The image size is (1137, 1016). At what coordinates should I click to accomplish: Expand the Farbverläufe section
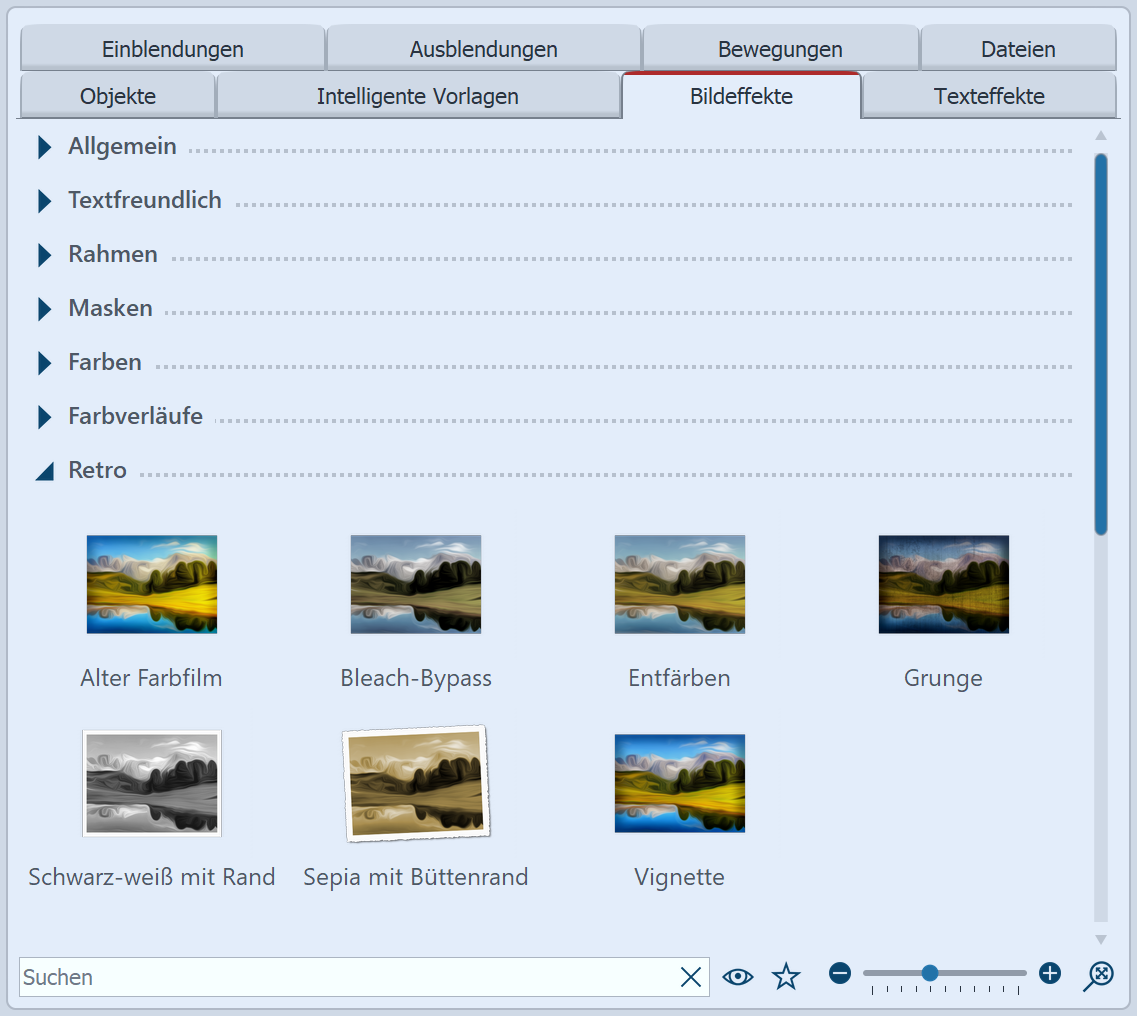click(43, 416)
